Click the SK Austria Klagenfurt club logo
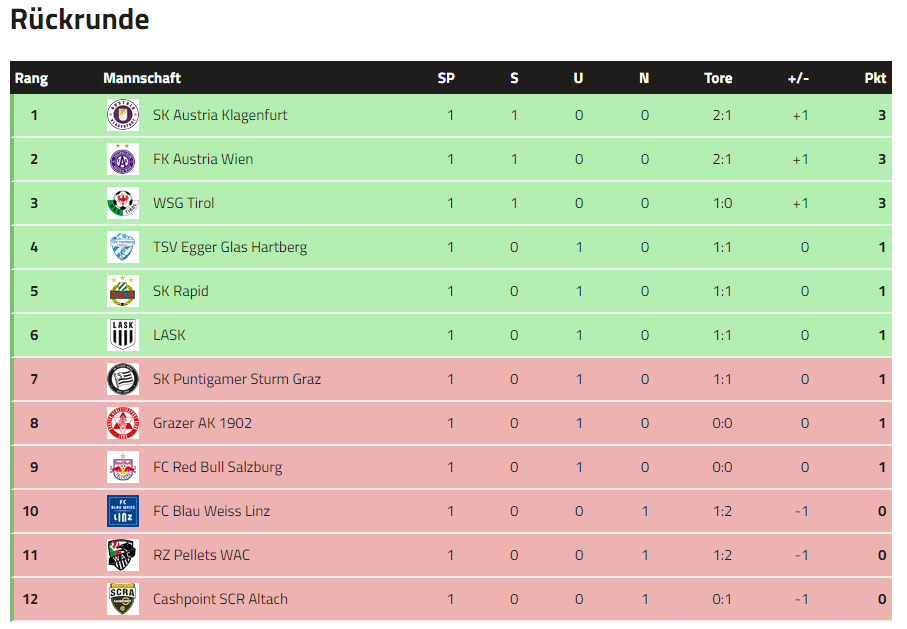 123,115
